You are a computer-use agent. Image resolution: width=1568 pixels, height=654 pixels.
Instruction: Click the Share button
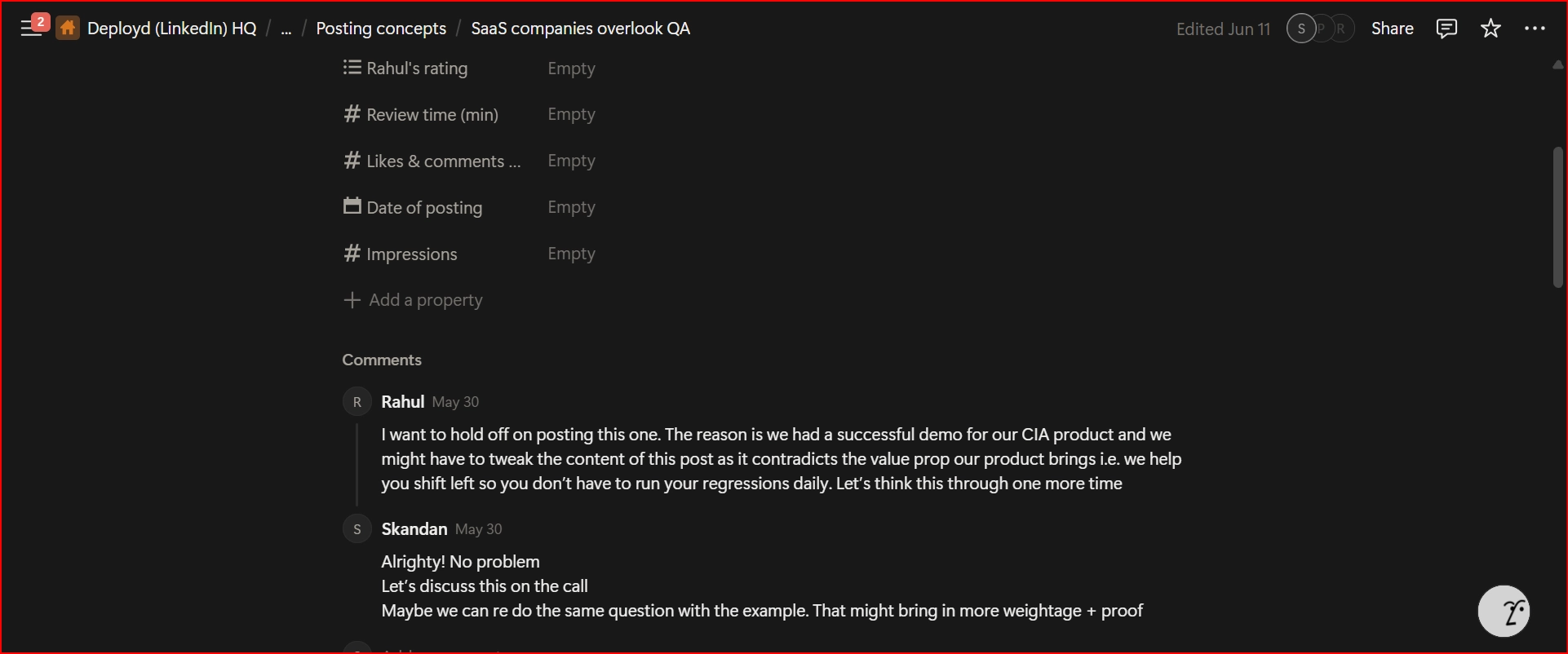1392,29
